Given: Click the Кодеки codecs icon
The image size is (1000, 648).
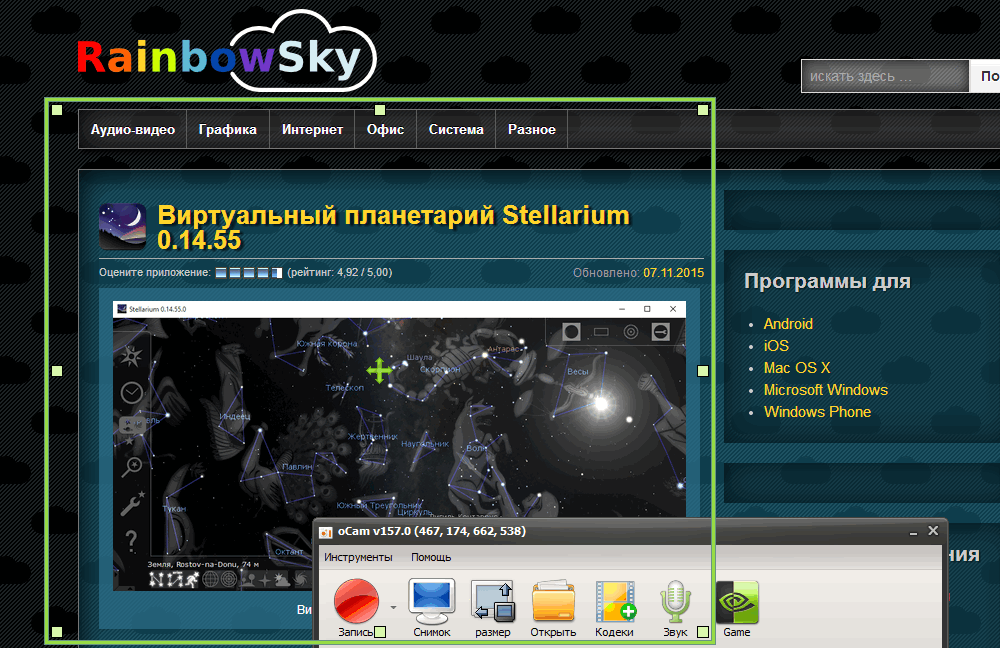Looking at the screenshot, I should [x=615, y=601].
